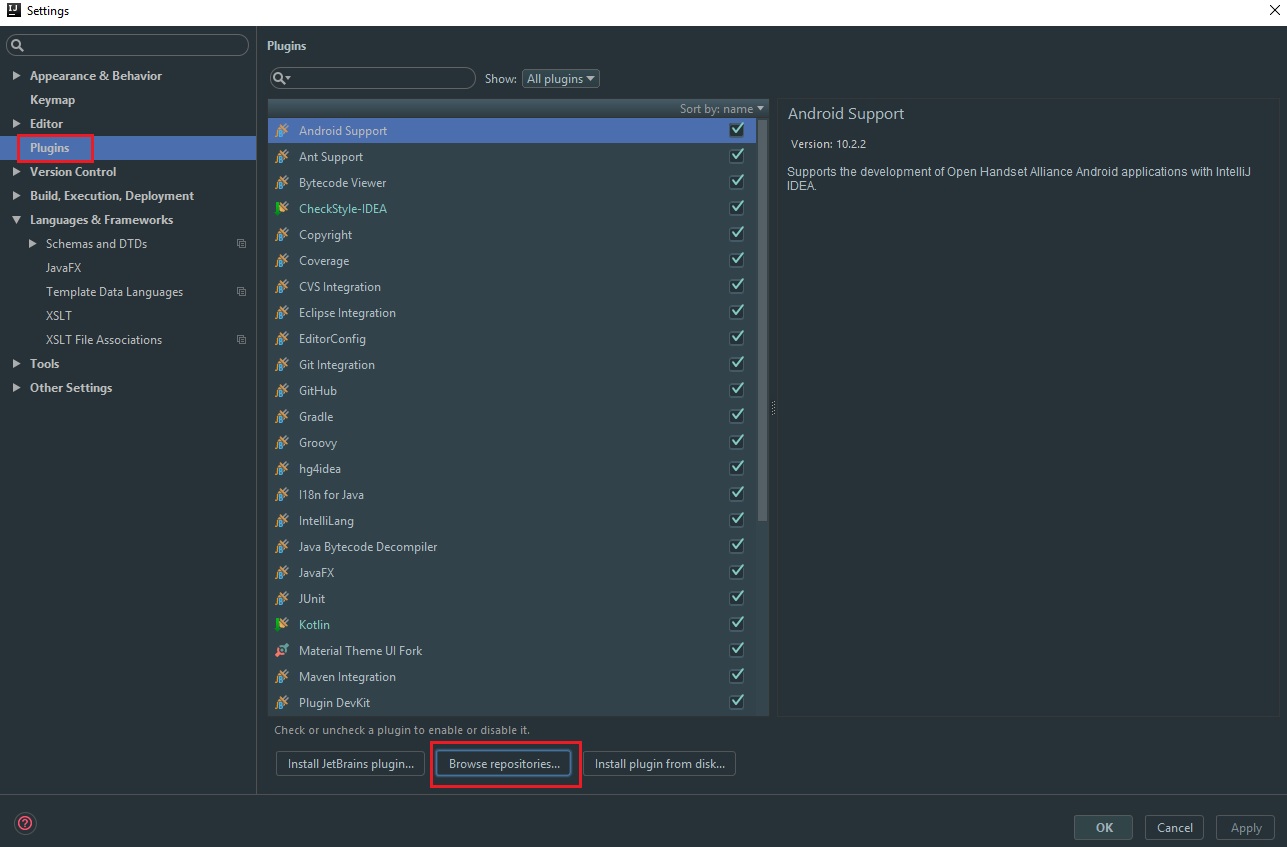Viewport: 1287px width, 847px height.
Task: Click the CVS Integration plugin icon
Action: (x=282, y=287)
